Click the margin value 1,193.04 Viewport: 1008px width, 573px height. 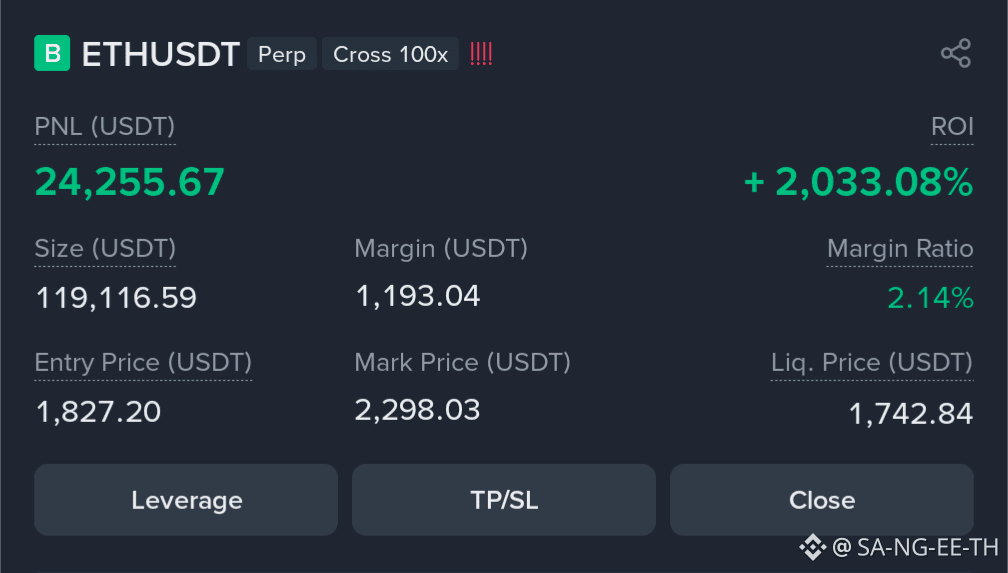(x=417, y=296)
